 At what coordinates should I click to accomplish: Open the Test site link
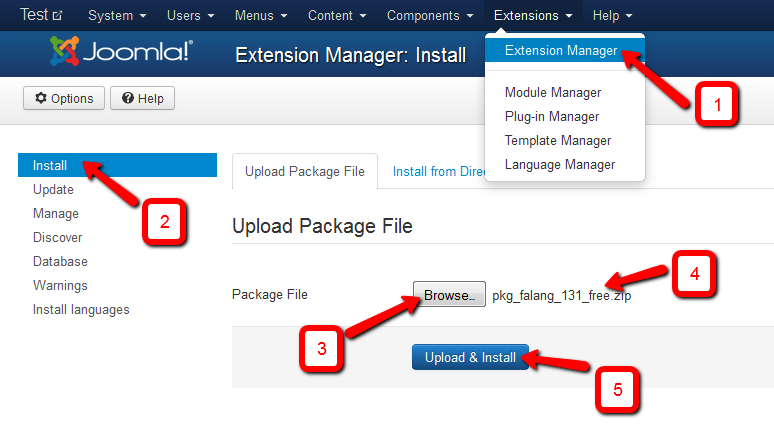[x=41, y=15]
